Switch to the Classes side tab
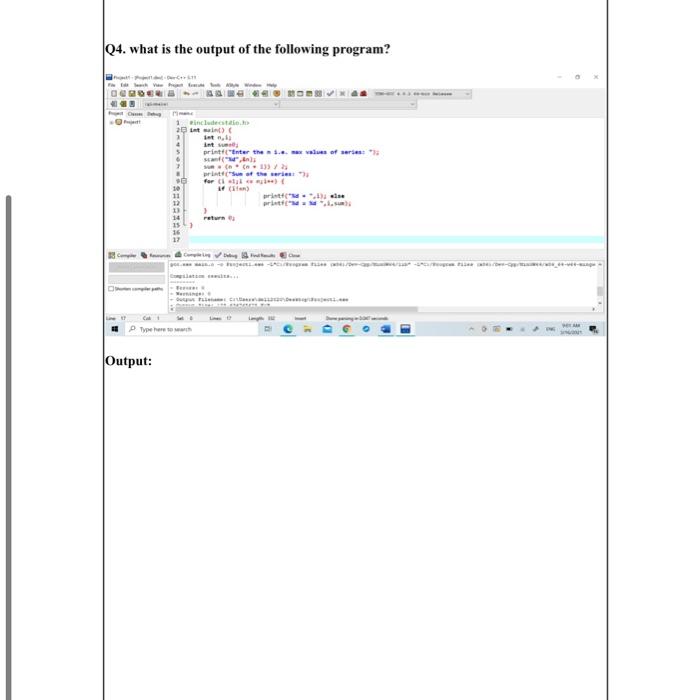This screenshot has width=699, height=700. [x=135, y=114]
